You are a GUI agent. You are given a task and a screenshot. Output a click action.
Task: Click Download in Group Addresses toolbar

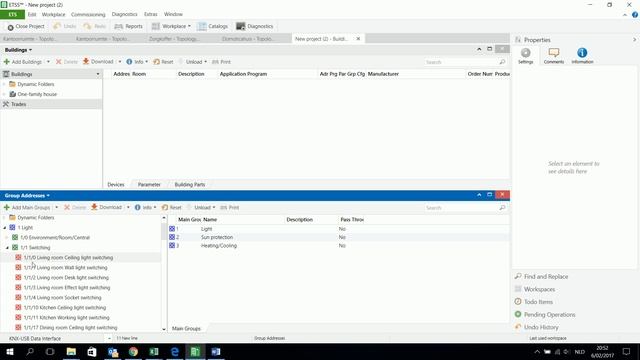click(107, 208)
